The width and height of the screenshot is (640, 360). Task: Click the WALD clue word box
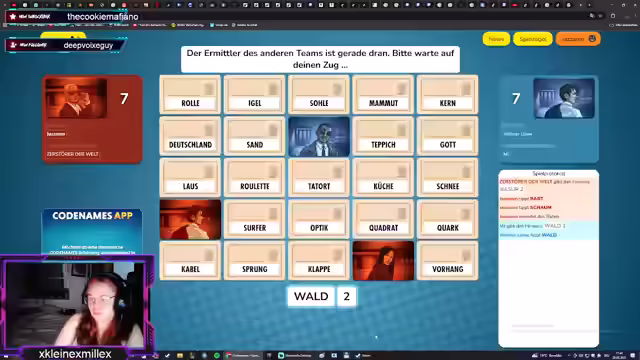point(311,296)
